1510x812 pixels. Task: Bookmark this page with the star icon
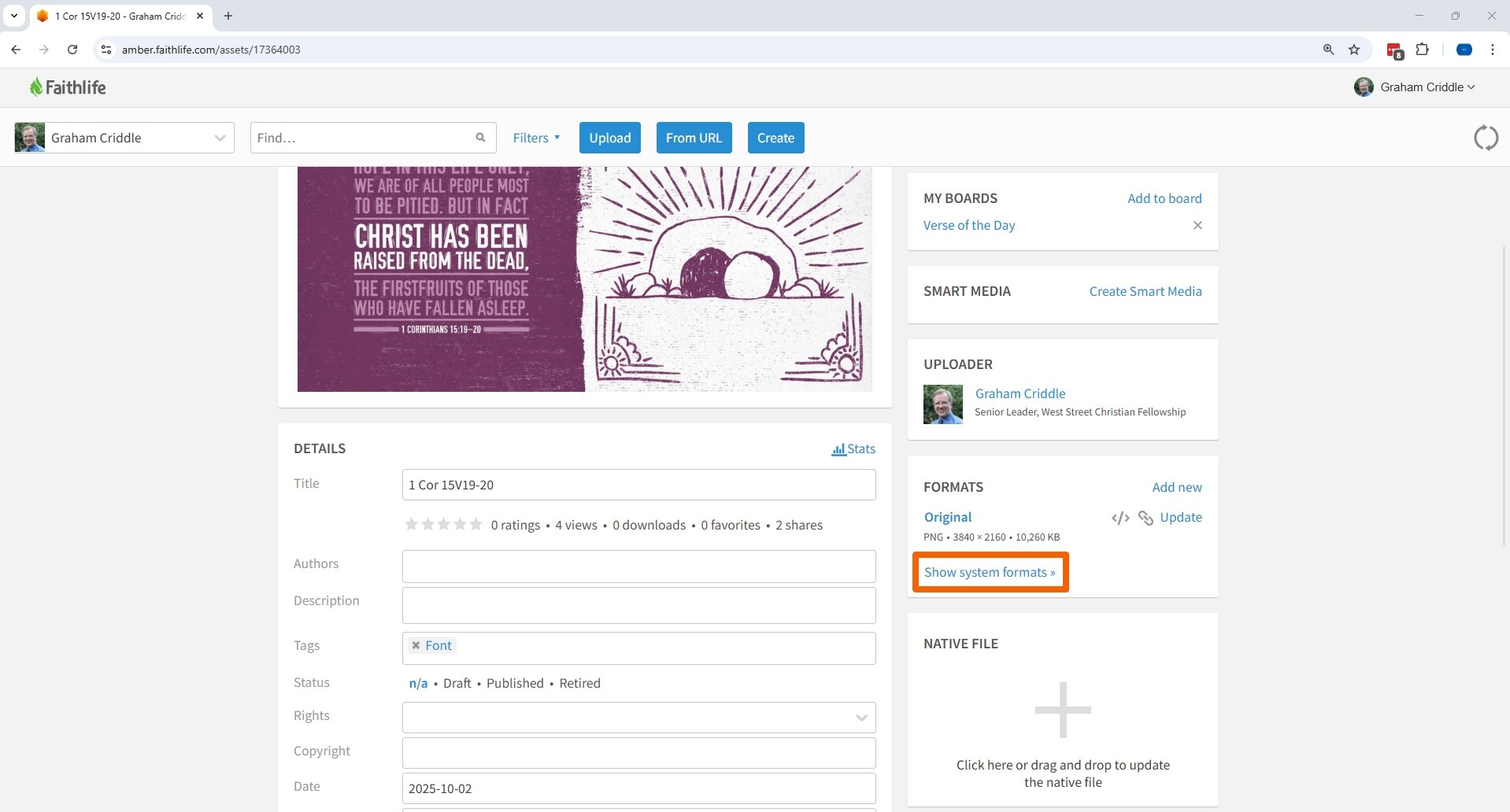(x=1354, y=50)
